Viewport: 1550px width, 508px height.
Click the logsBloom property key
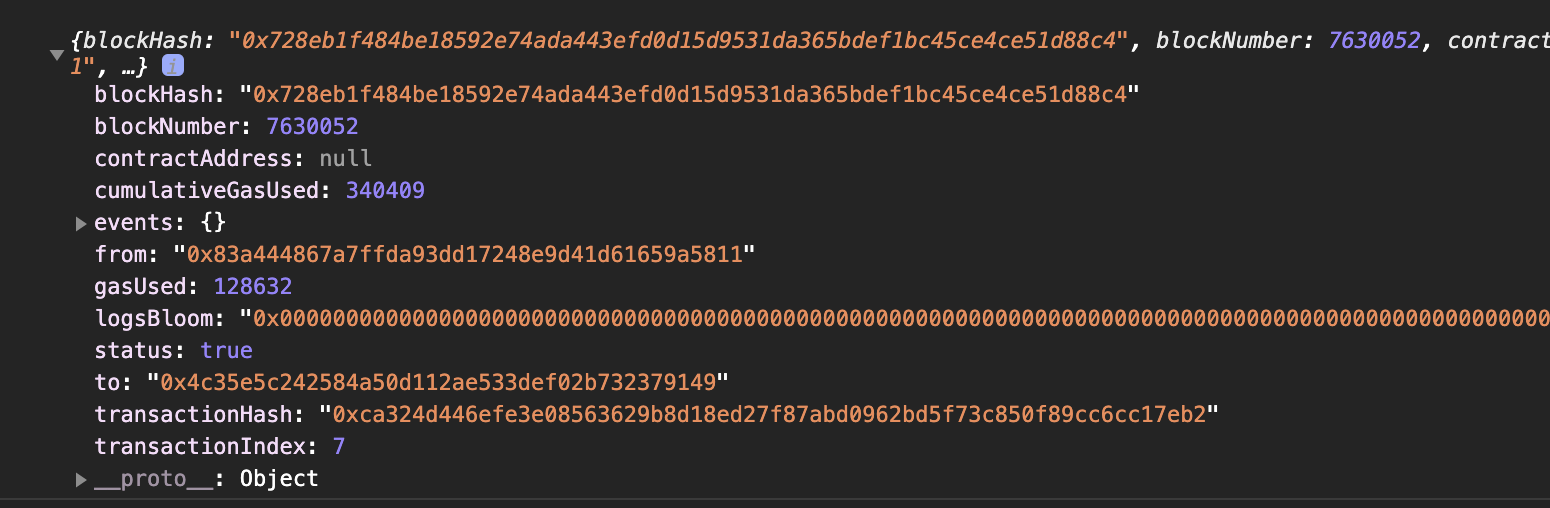click(155, 319)
